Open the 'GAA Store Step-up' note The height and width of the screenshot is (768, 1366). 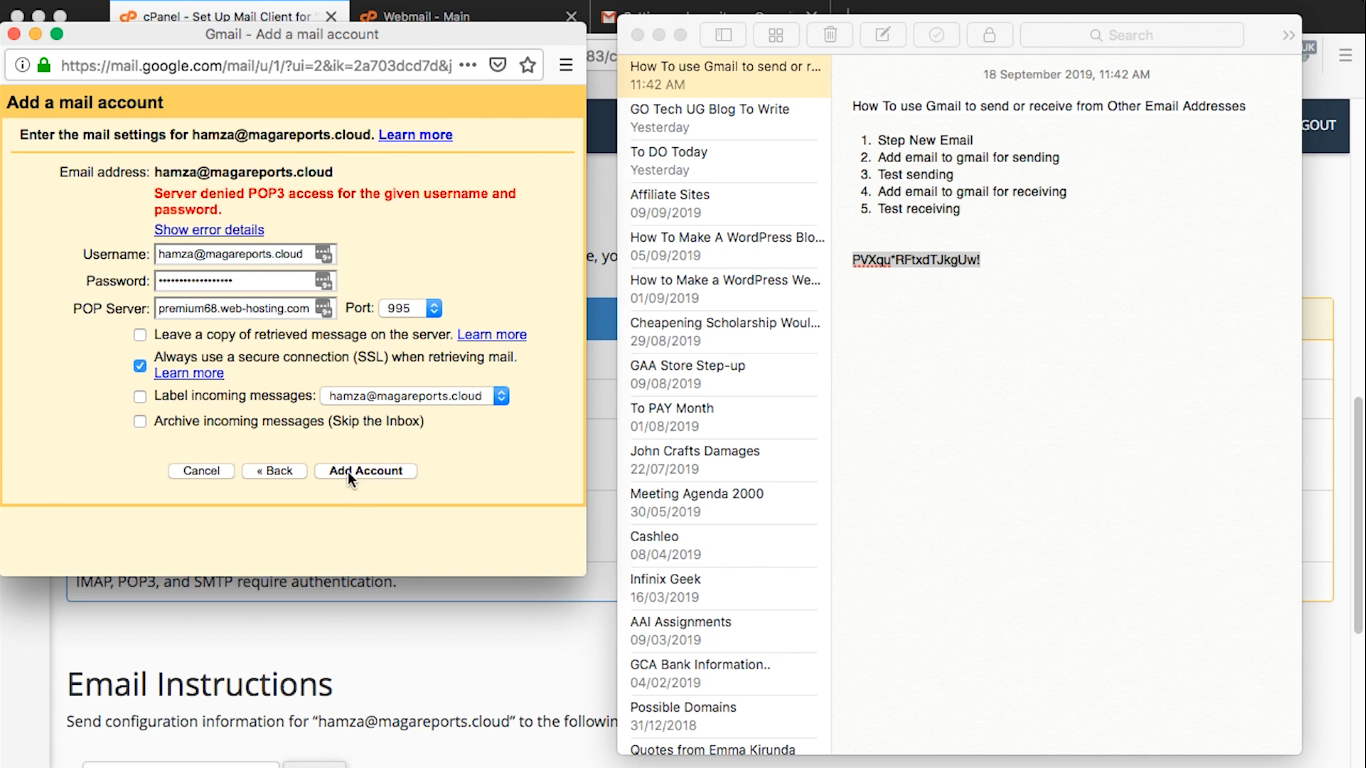(724, 375)
